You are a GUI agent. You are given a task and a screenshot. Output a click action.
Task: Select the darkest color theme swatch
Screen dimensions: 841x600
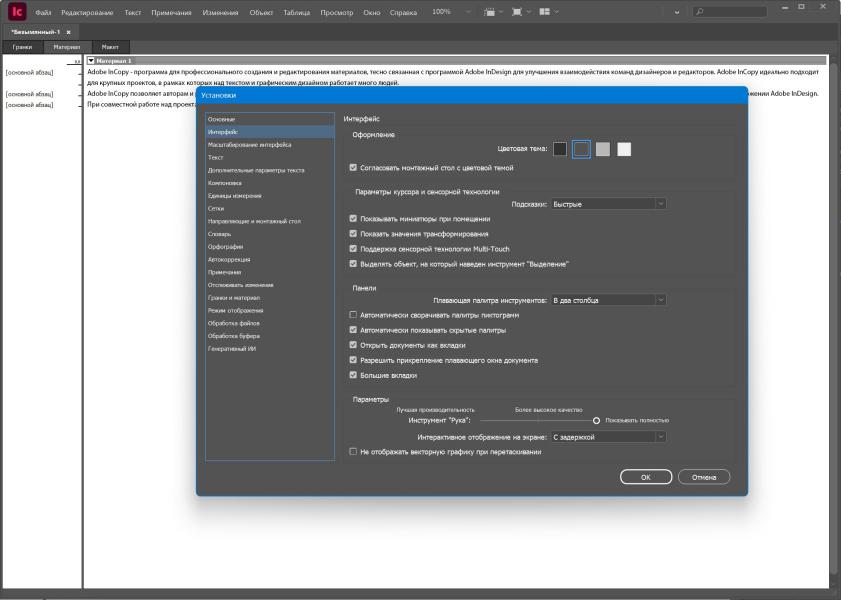(560, 149)
